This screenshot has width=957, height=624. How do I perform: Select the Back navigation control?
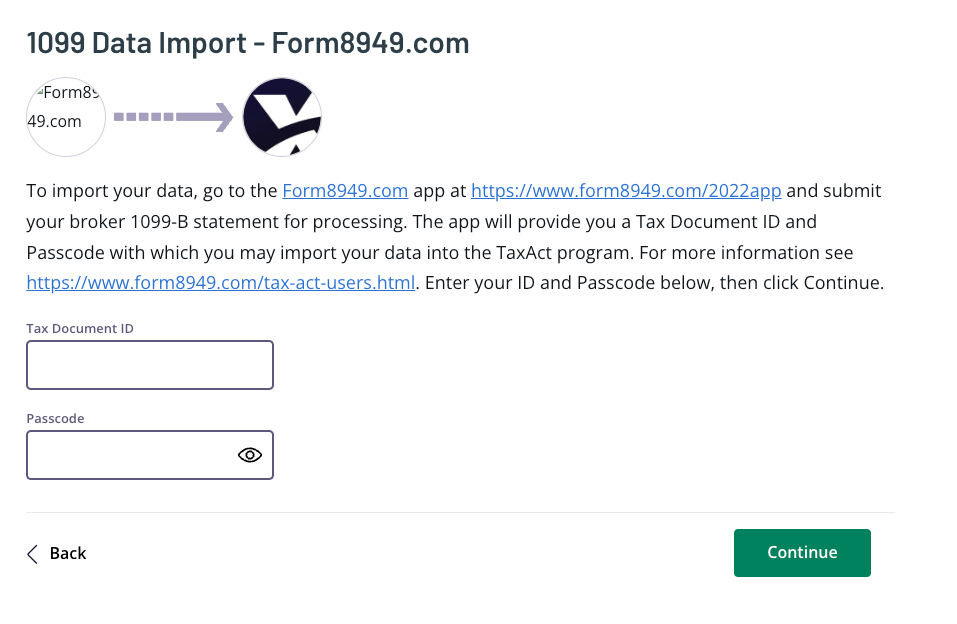pyautogui.click(x=56, y=552)
